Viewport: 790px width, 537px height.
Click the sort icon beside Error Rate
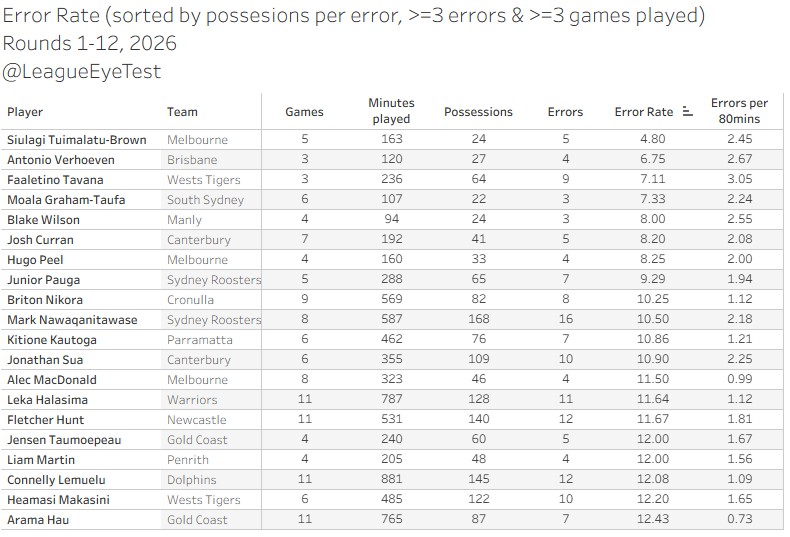[x=688, y=111]
